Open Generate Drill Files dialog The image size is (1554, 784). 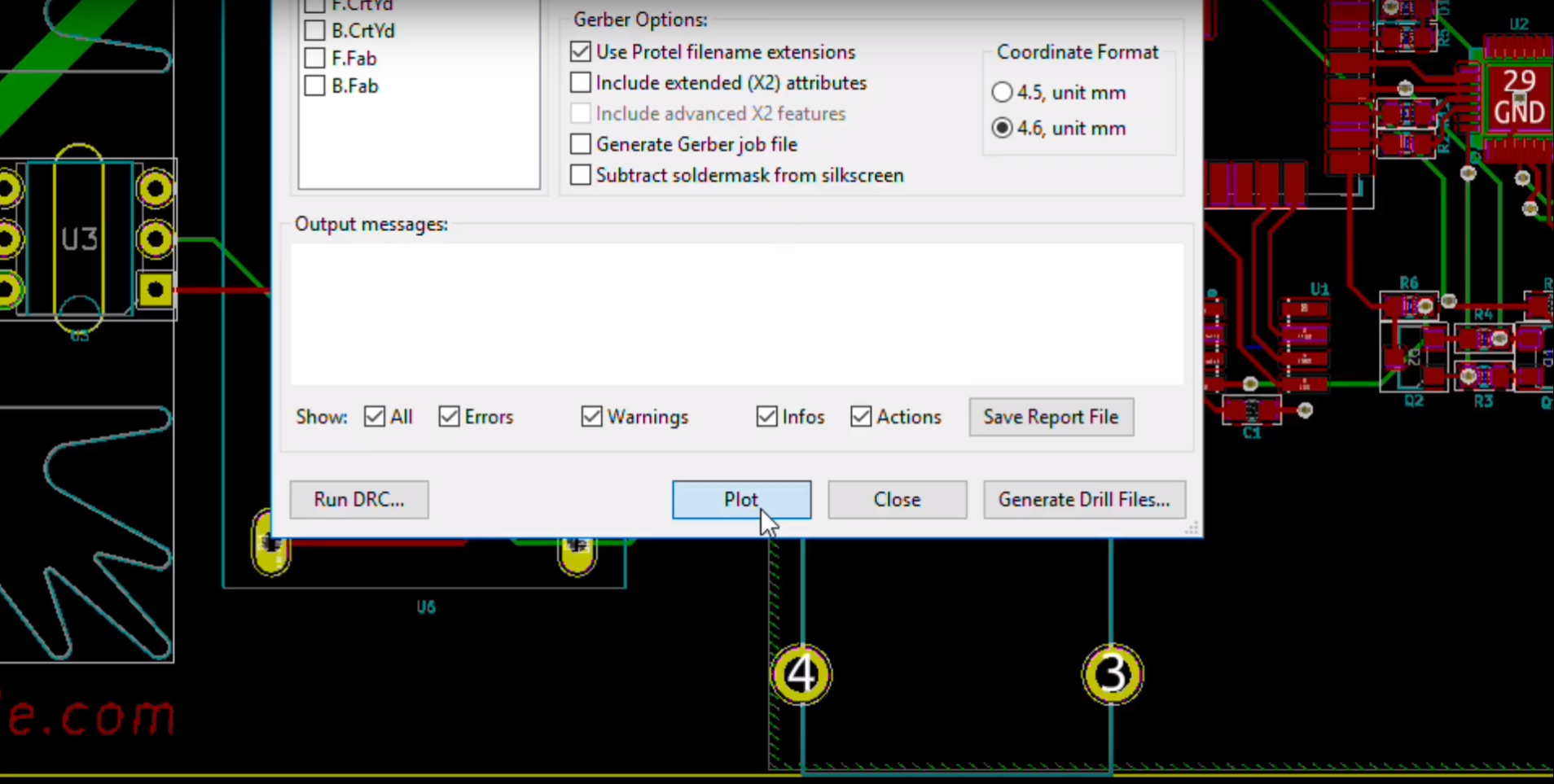(1083, 499)
